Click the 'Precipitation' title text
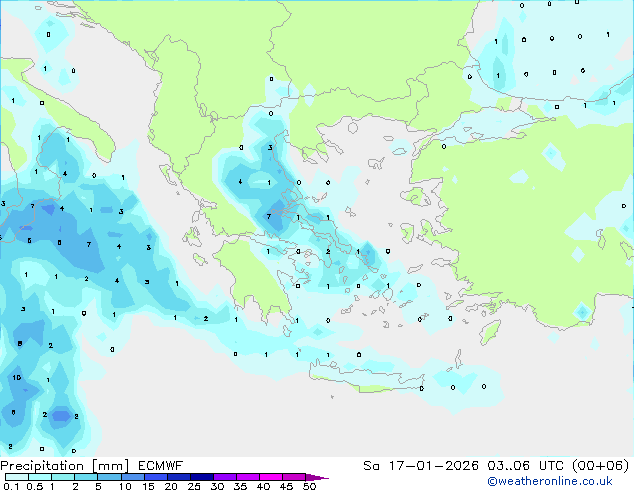 coord(42,466)
